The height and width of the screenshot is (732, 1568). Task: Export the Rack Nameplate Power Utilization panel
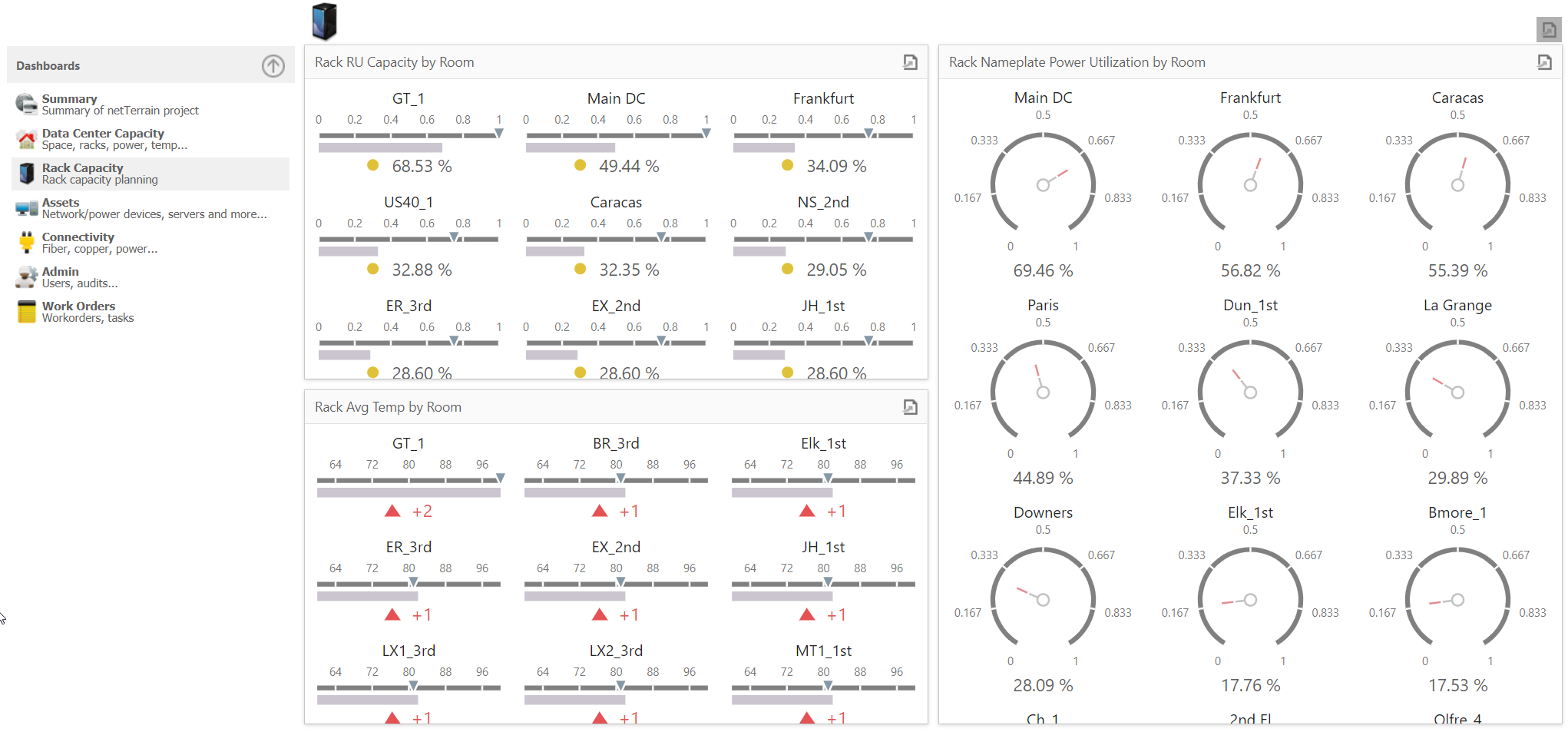[x=1544, y=62]
